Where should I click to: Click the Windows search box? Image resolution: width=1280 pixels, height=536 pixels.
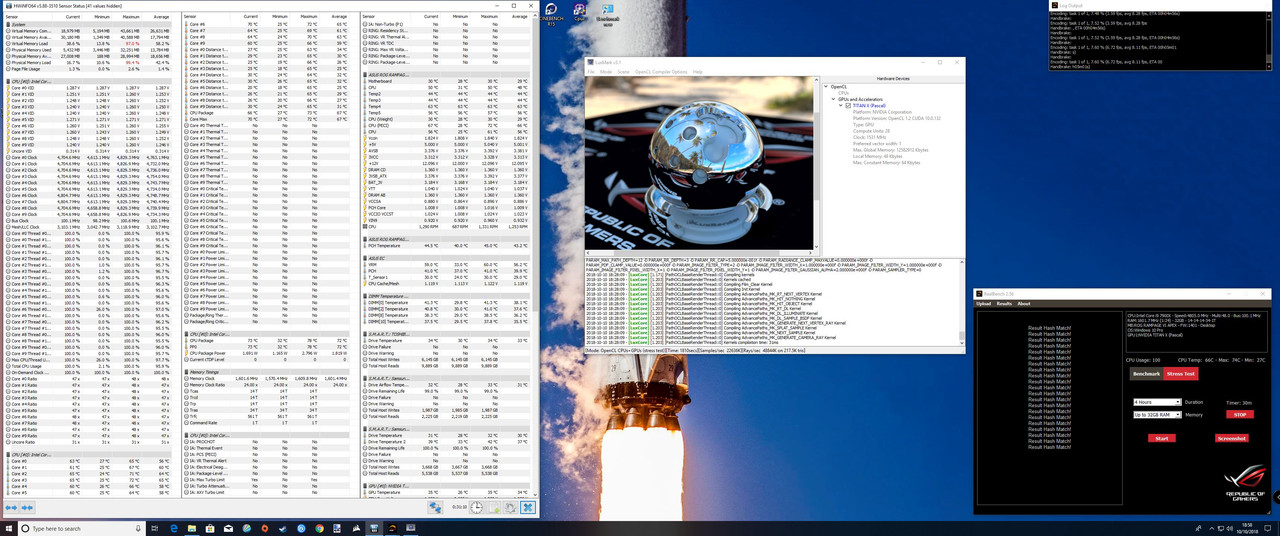82,528
